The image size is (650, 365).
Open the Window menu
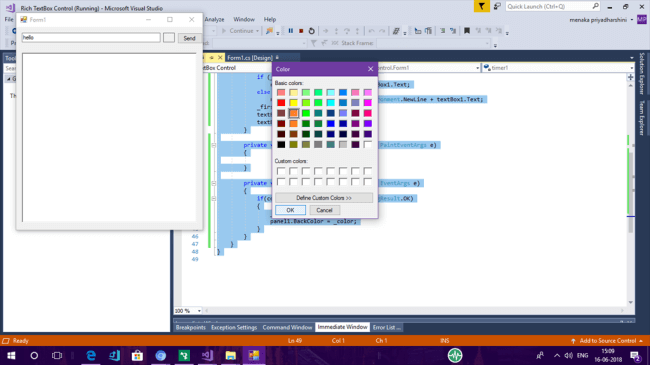click(244, 19)
